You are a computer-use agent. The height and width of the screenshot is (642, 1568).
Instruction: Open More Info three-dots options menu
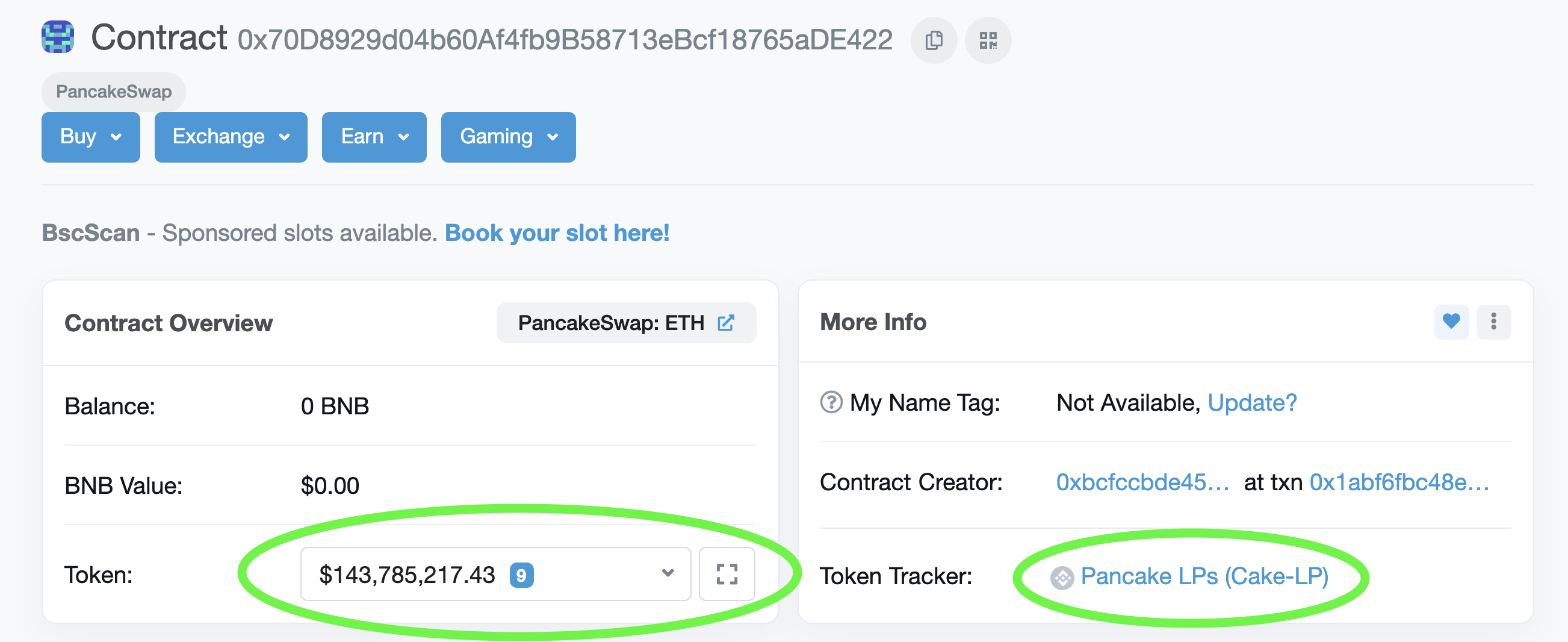pyautogui.click(x=1493, y=322)
